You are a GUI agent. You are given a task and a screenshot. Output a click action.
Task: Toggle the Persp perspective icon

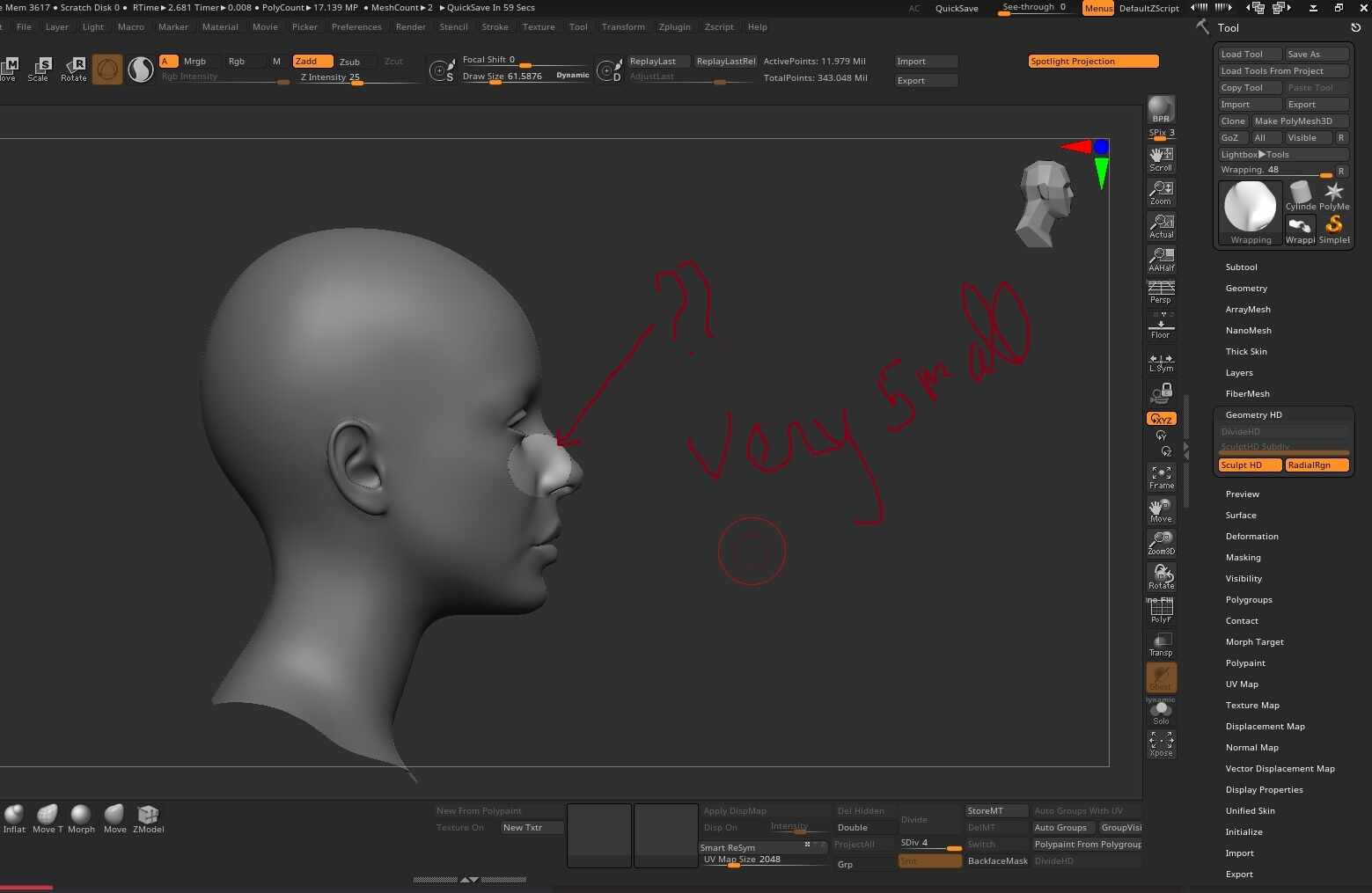pos(1161,292)
